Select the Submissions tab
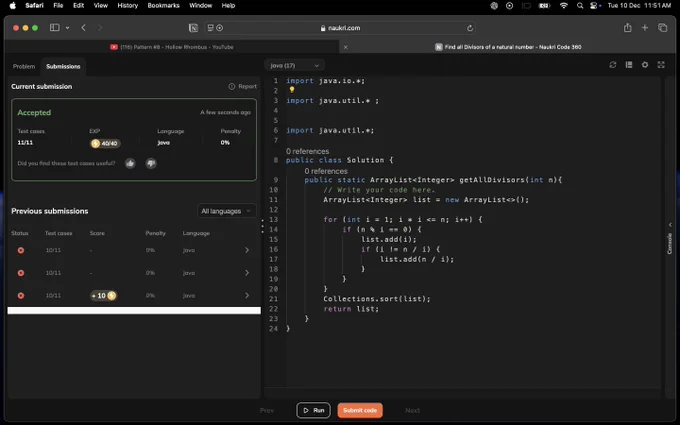The image size is (680, 425). click(63, 66)
